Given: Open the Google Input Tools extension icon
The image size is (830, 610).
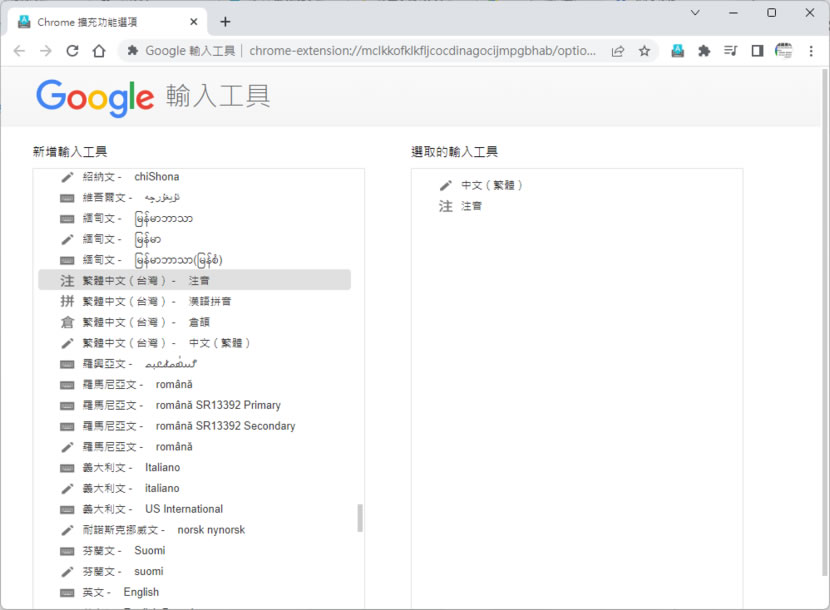Looking at the screenshot, I should pos(678,51).
